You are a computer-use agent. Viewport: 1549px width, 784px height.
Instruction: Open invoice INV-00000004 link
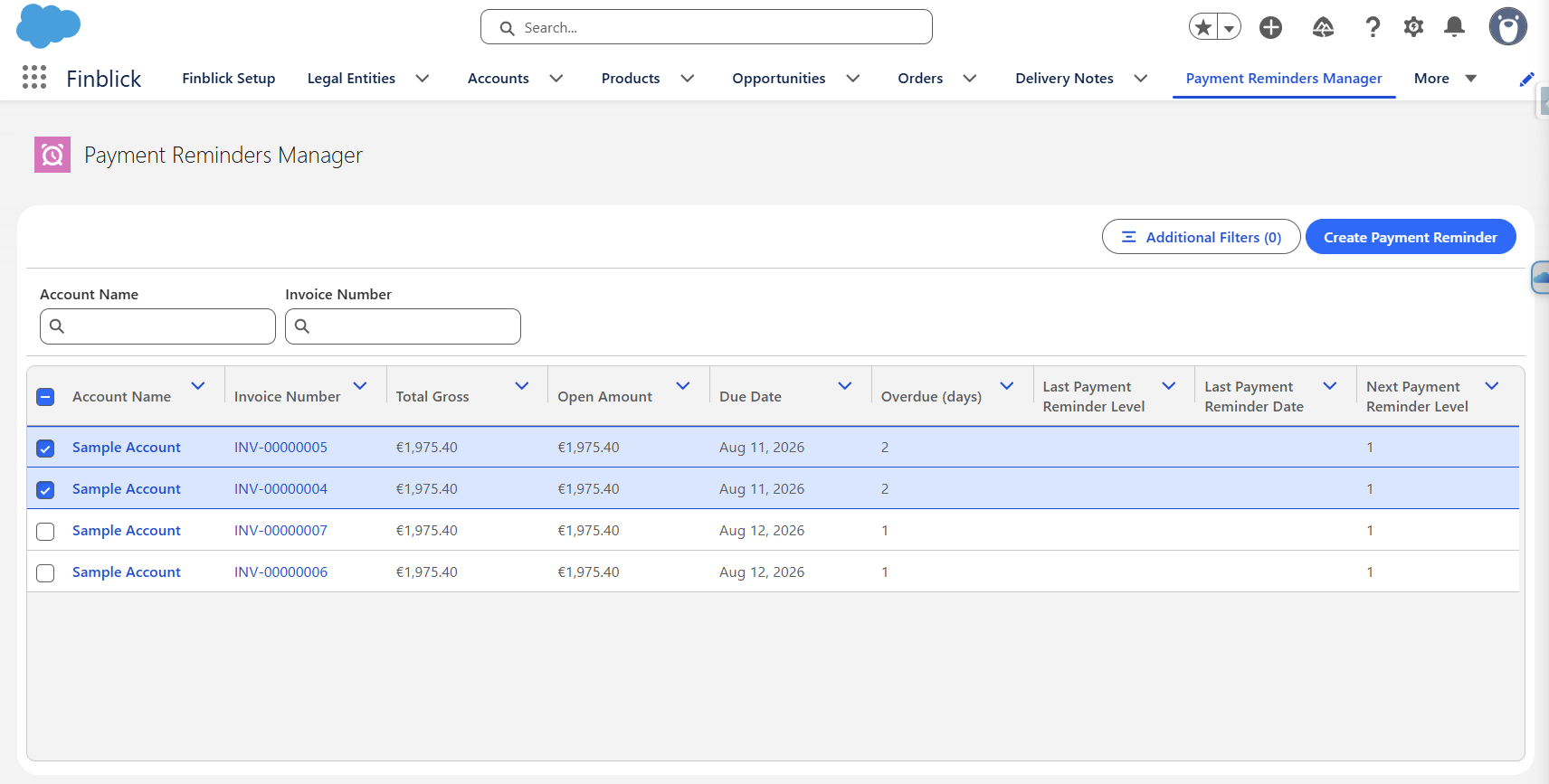tap(280, 489)
